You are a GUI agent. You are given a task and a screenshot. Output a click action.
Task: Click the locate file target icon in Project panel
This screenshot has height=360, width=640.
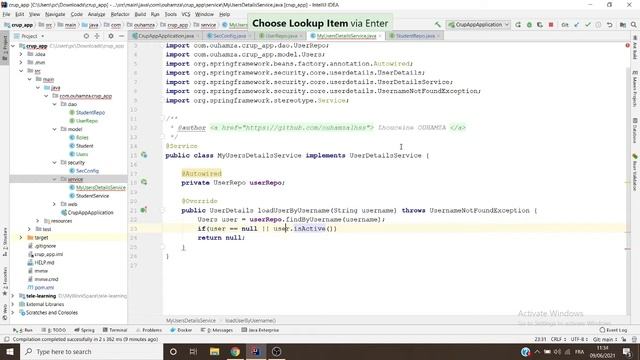point(86,36)
